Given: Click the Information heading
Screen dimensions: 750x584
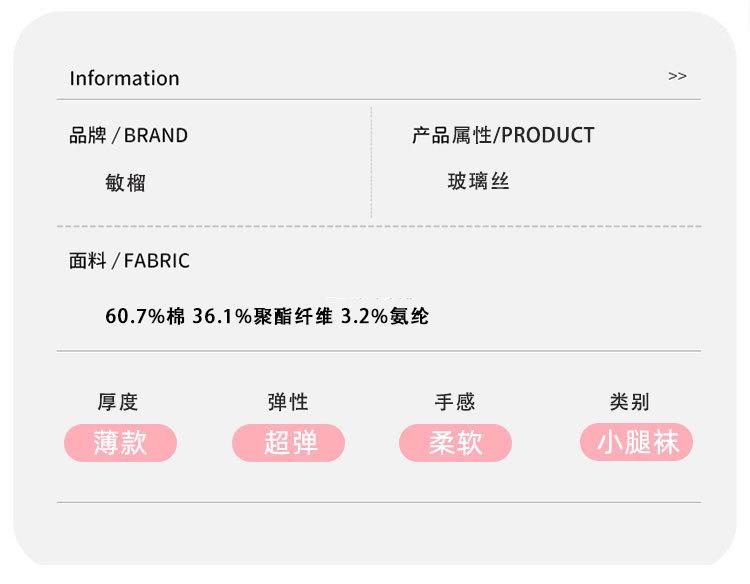Looking at the screenshot, I should [124, 78].
